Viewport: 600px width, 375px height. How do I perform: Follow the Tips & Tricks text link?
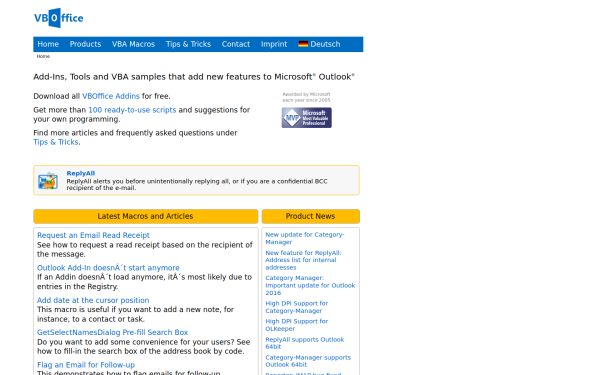[56, 142]
